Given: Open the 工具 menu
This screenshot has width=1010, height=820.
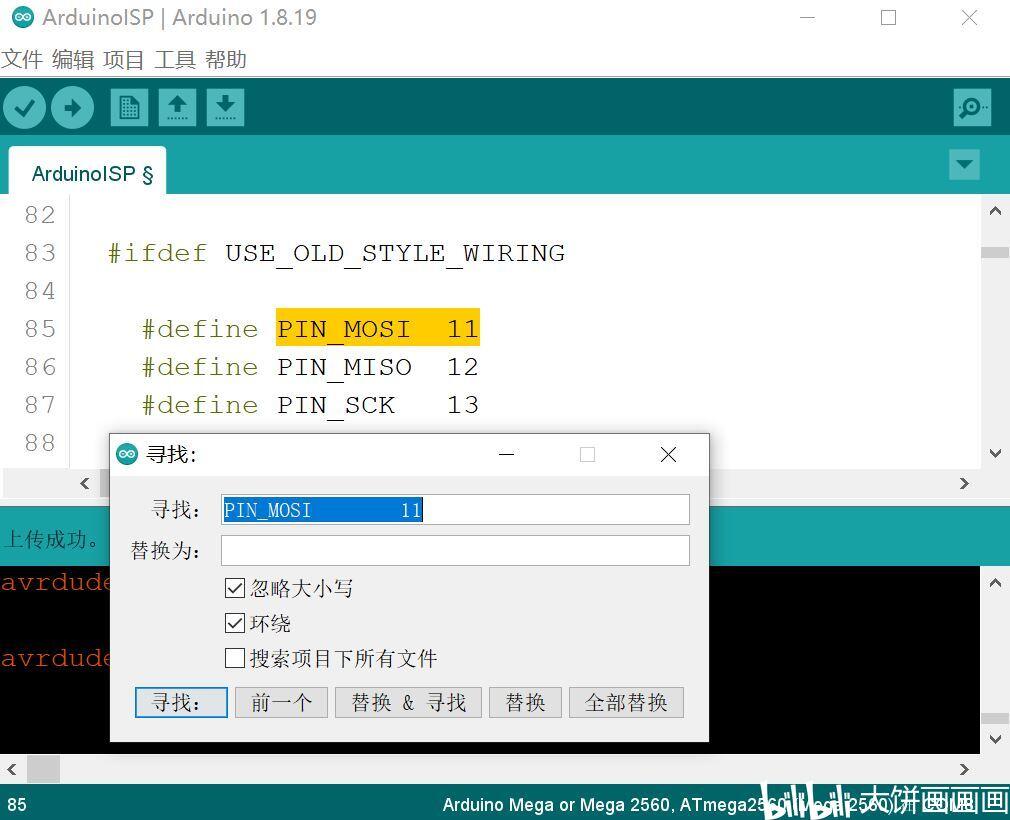Looking at the screenshot, I should (175, 60).
